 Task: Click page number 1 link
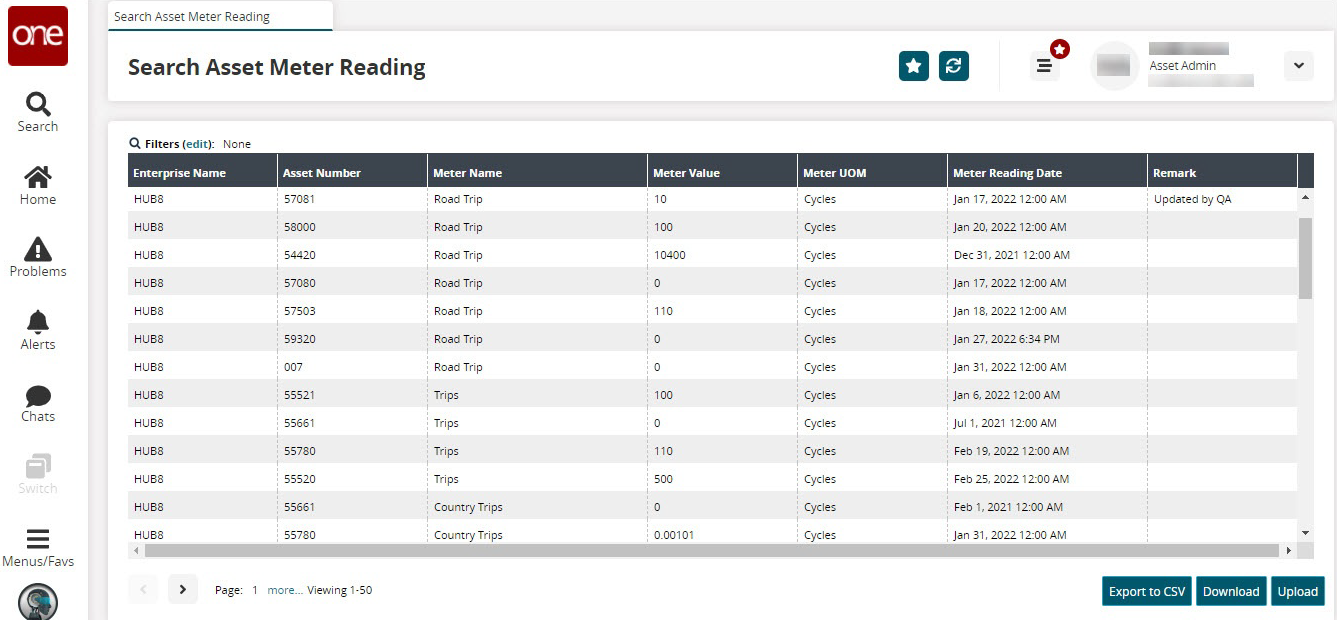click(x=255, y=591)
